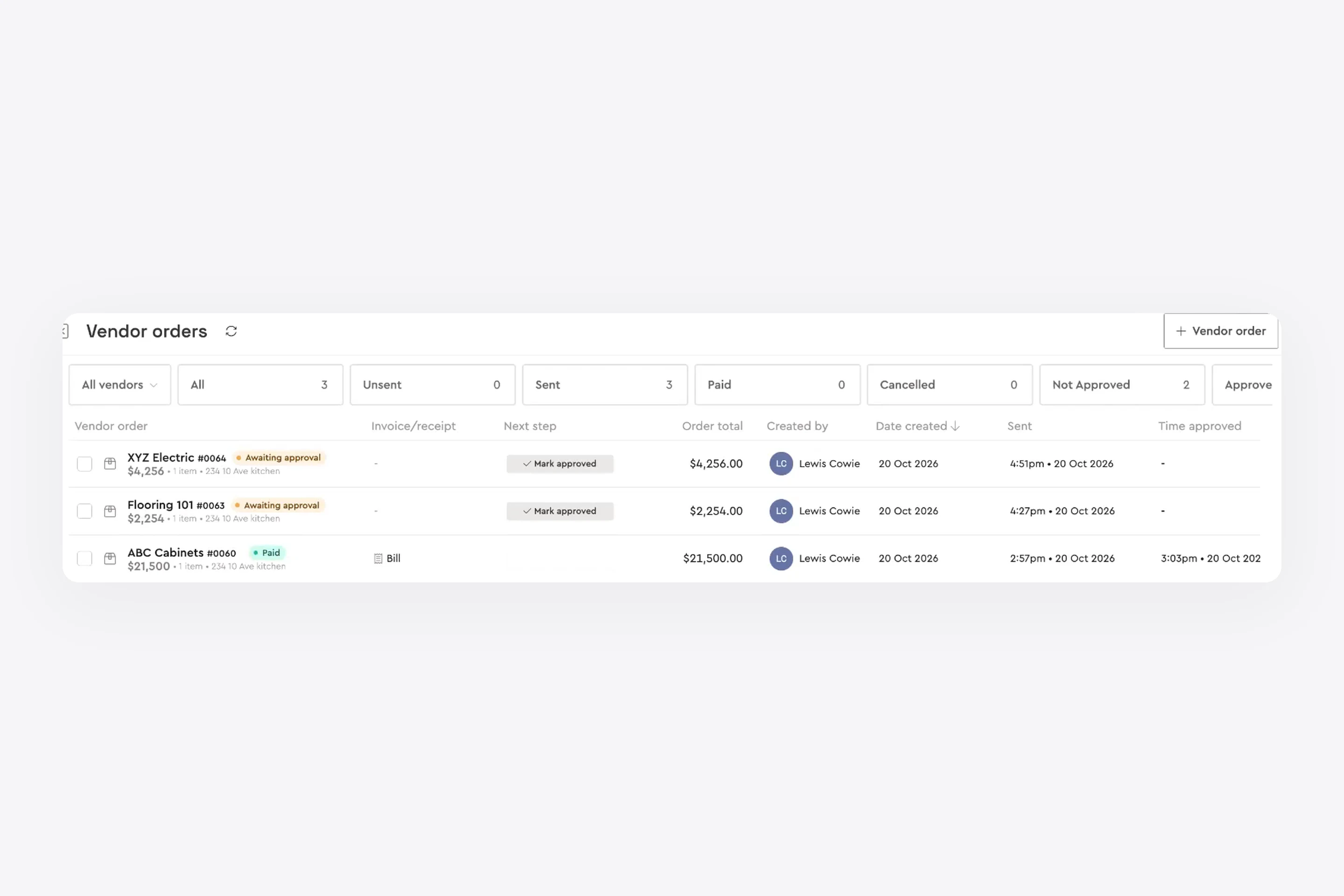Click the Created by column header
This screenshot has width=1344, height=896.
(x=797, y=426)
